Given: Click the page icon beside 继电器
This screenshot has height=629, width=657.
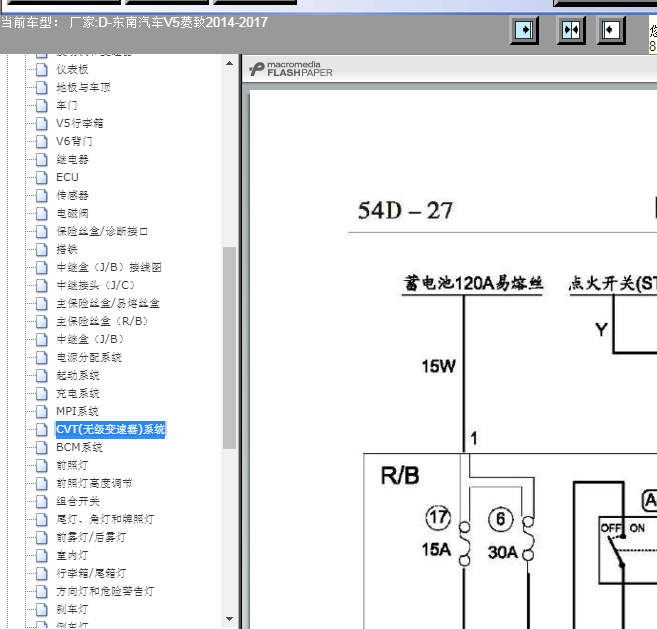Looking at the screenshot, I should (41, 159).
